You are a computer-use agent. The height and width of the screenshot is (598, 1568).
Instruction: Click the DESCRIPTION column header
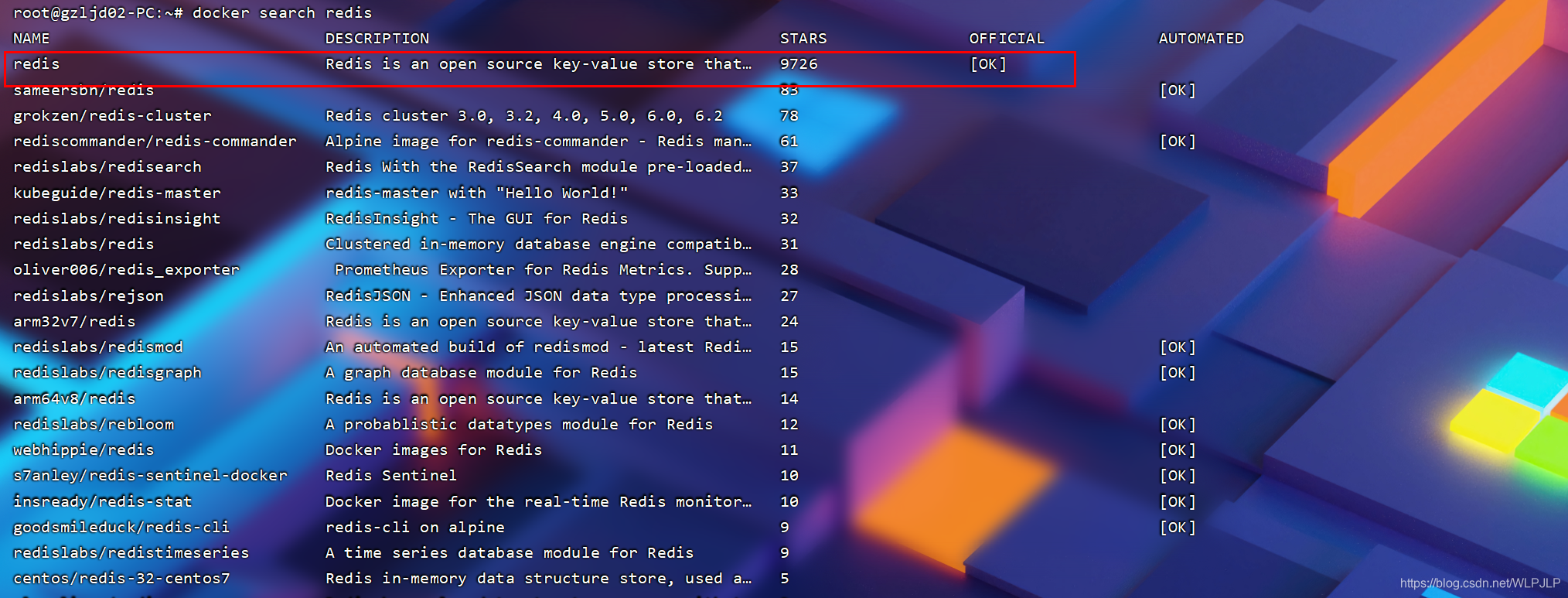pos(377,39)
